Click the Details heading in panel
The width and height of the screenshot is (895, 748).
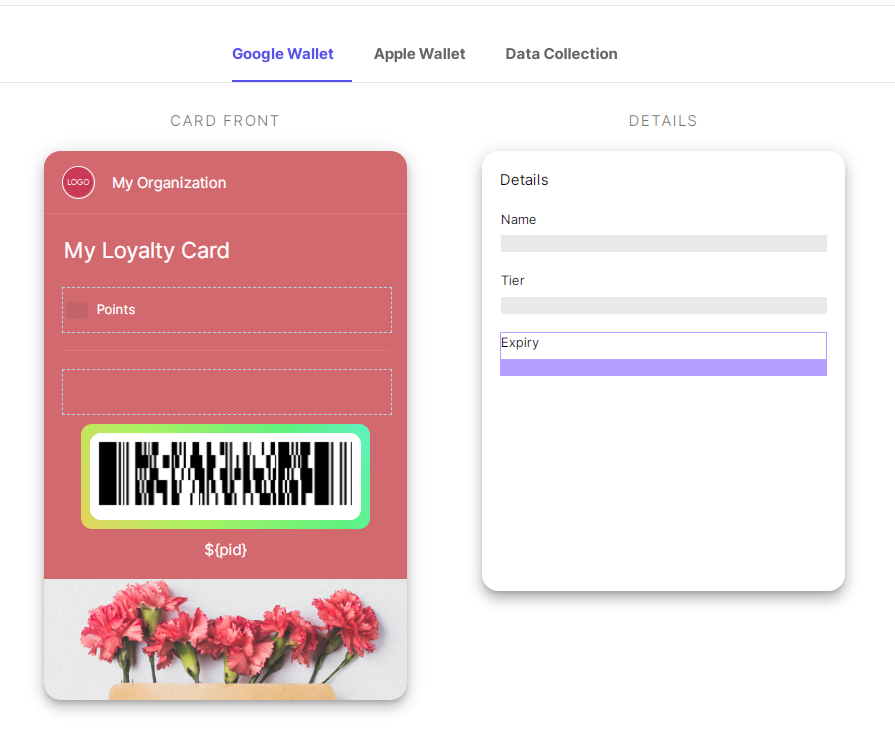(524, 180)
